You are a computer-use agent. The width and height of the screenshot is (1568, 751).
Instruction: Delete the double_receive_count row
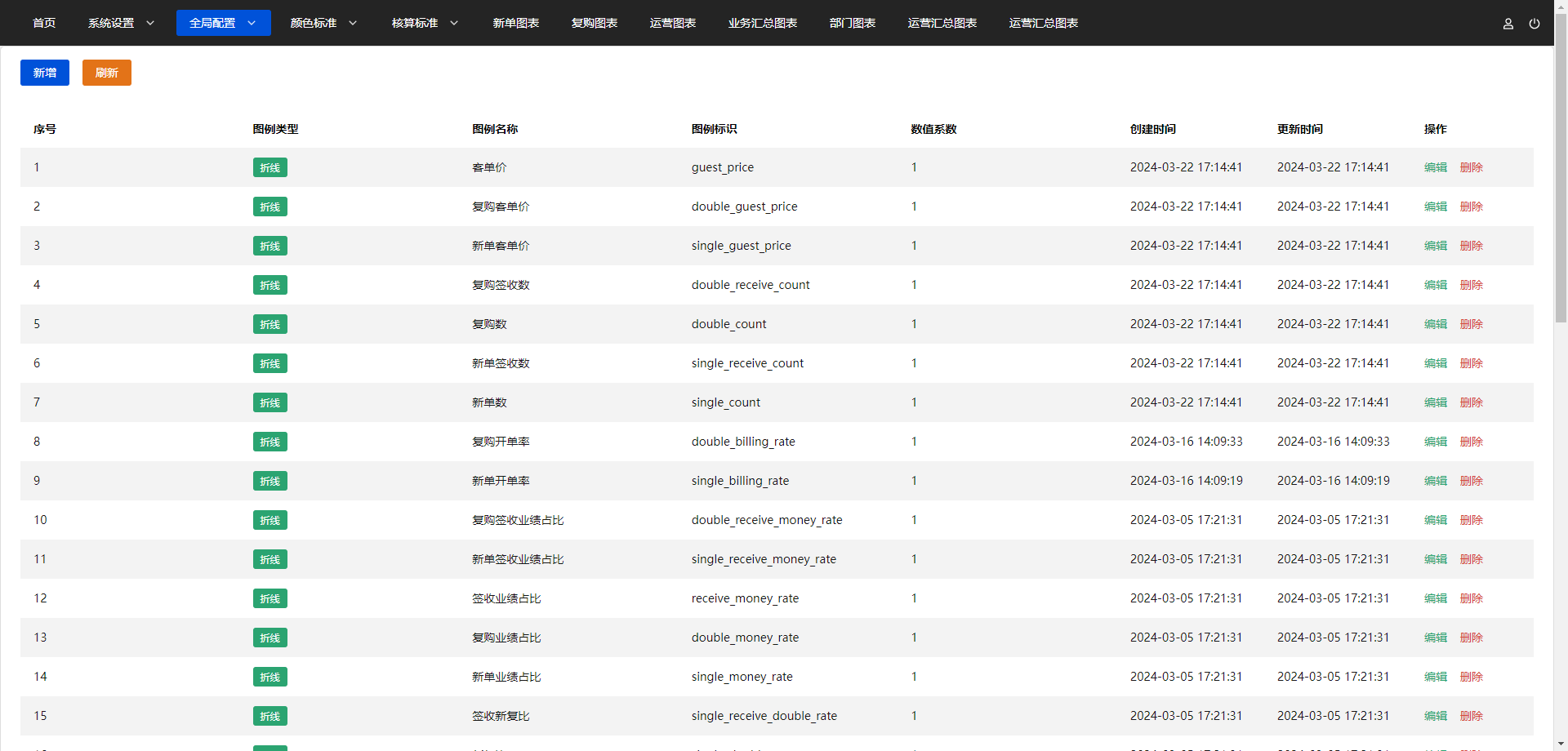pyautogui.click(x=1472, y=285)
